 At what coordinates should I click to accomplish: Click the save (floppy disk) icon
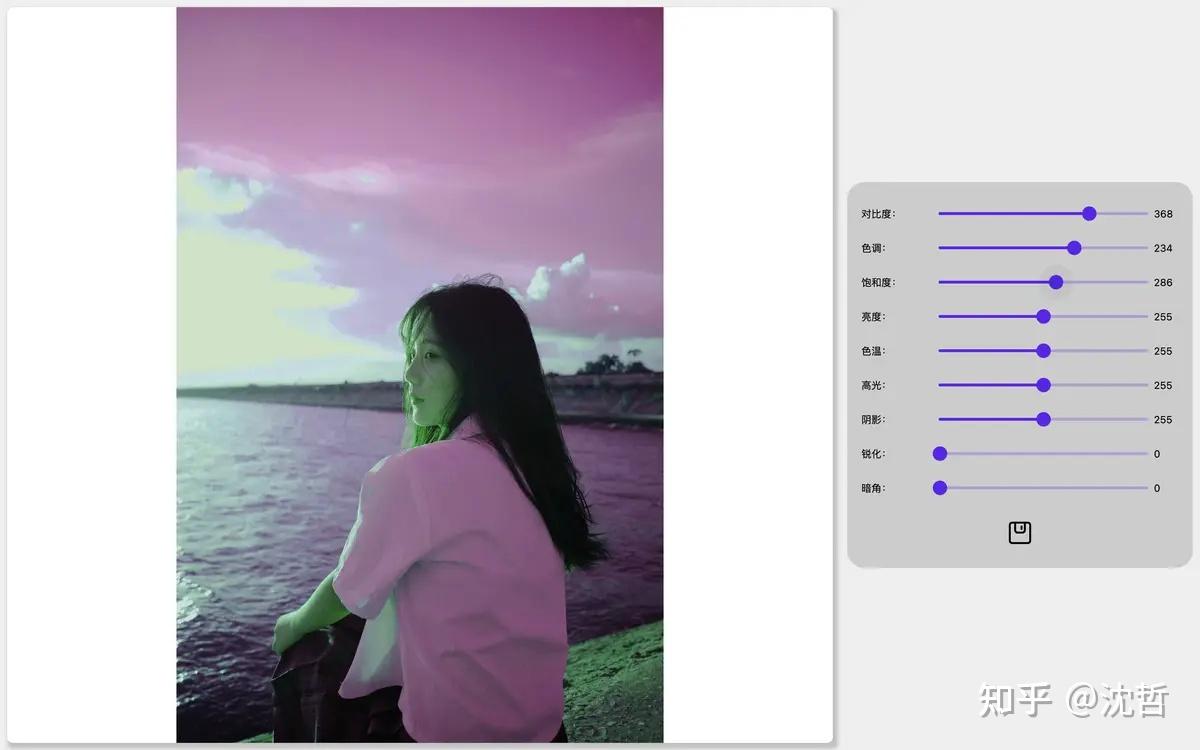1019,532
